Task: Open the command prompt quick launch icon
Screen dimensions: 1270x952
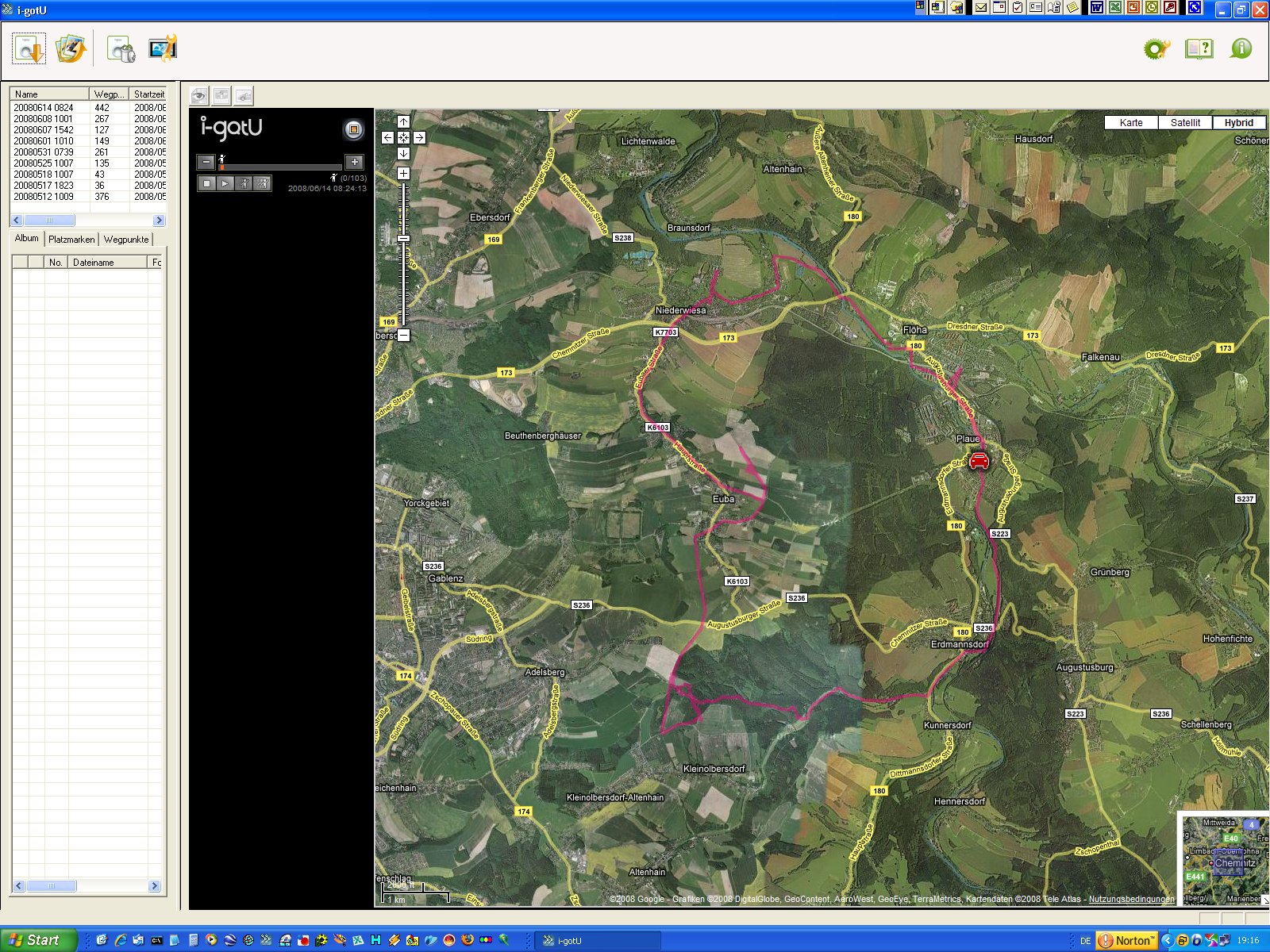Action: tap(156, 940)
